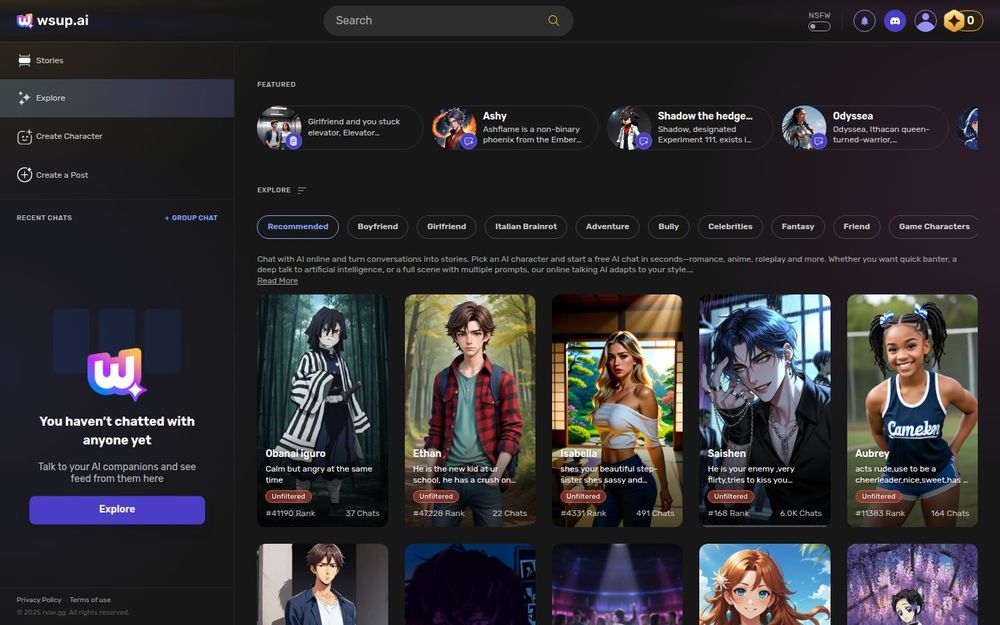Open the Privacy Policy link

pyautogui.click(x=39, y=600)
